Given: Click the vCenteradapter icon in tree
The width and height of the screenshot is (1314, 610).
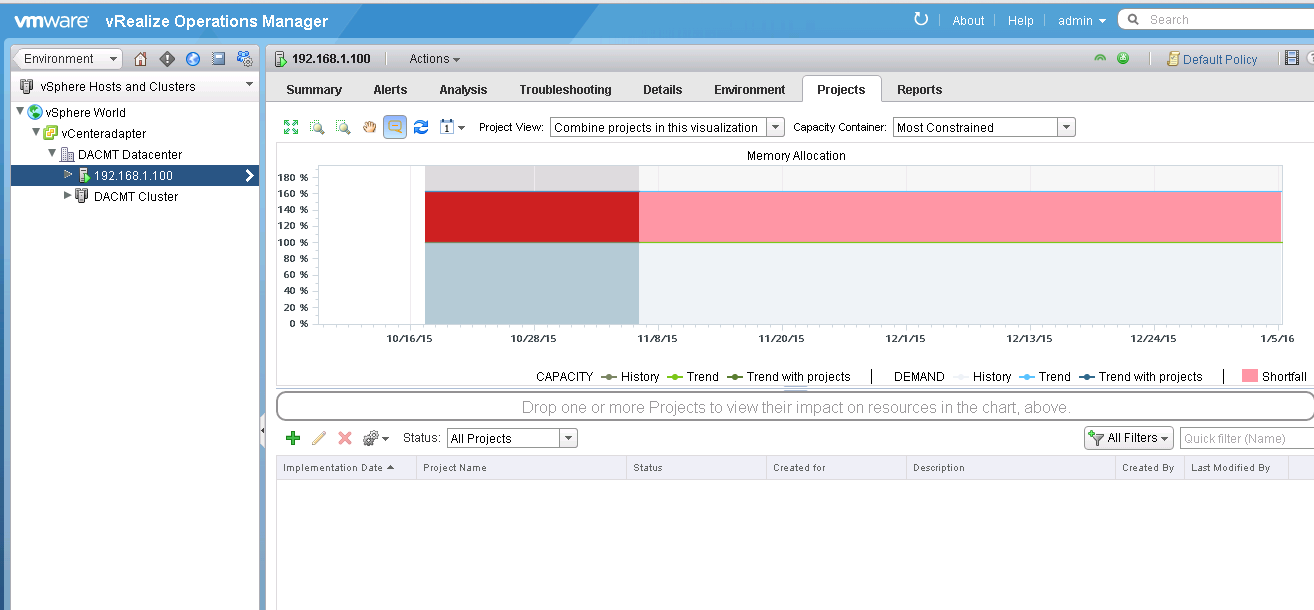Looking at the screenshot, I should tap(50, 133).
